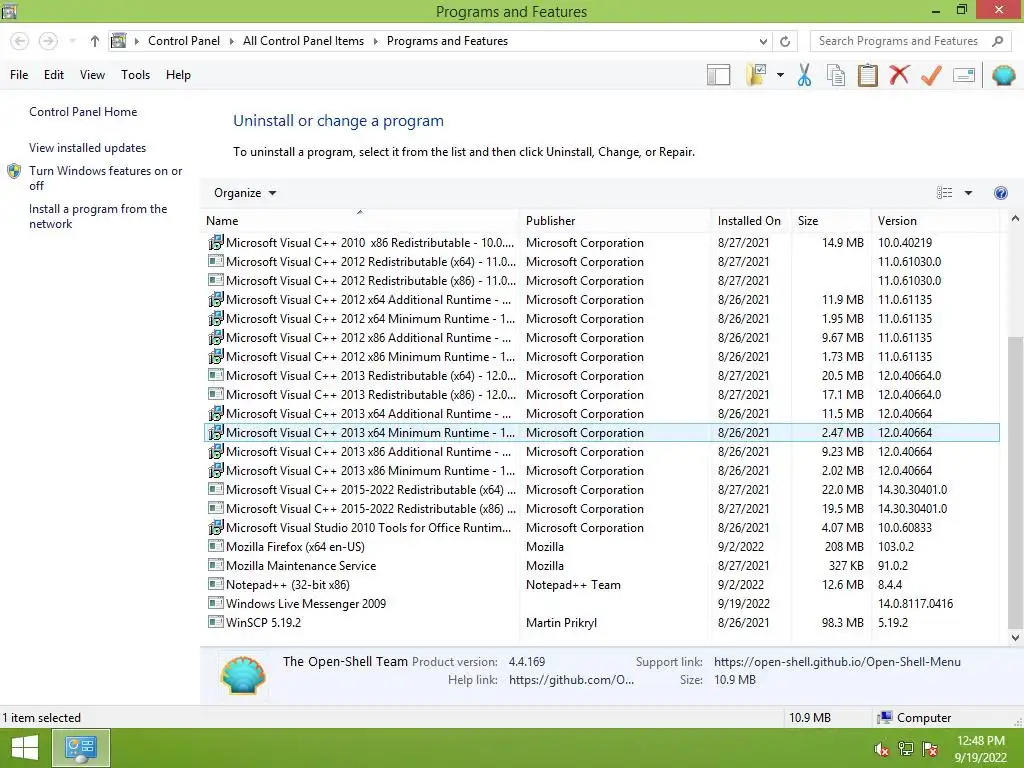Screen dimensions: 1024x768
Task: Click the network tray icon
Action: 906,749
